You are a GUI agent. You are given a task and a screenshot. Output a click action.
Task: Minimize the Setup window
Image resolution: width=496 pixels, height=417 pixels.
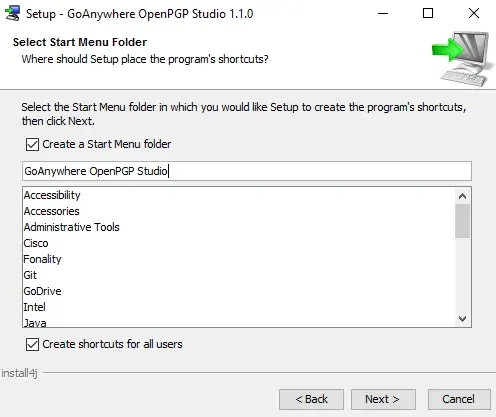point(383,14)
